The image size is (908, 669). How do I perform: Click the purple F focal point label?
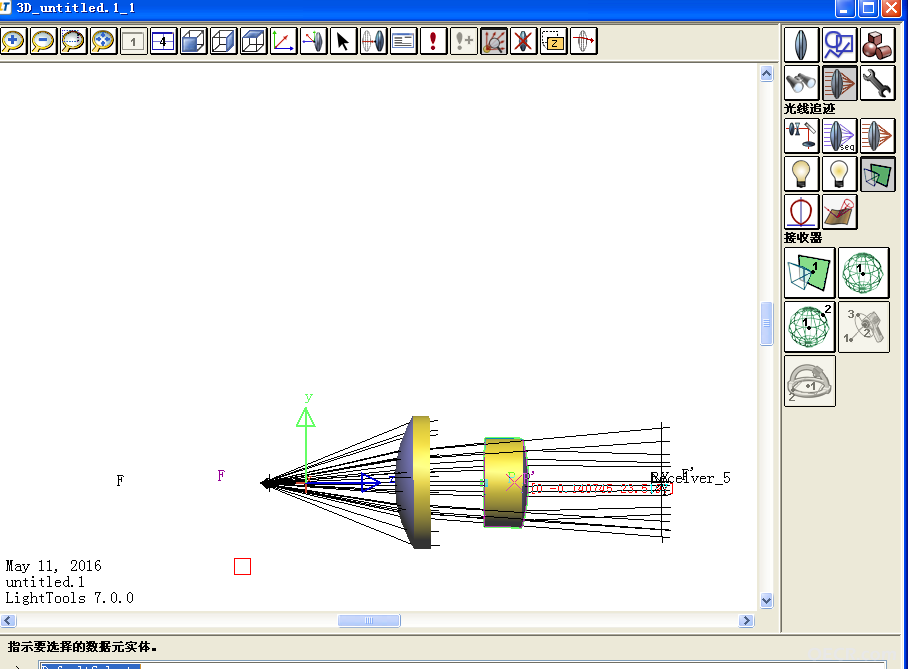(221, 476)
